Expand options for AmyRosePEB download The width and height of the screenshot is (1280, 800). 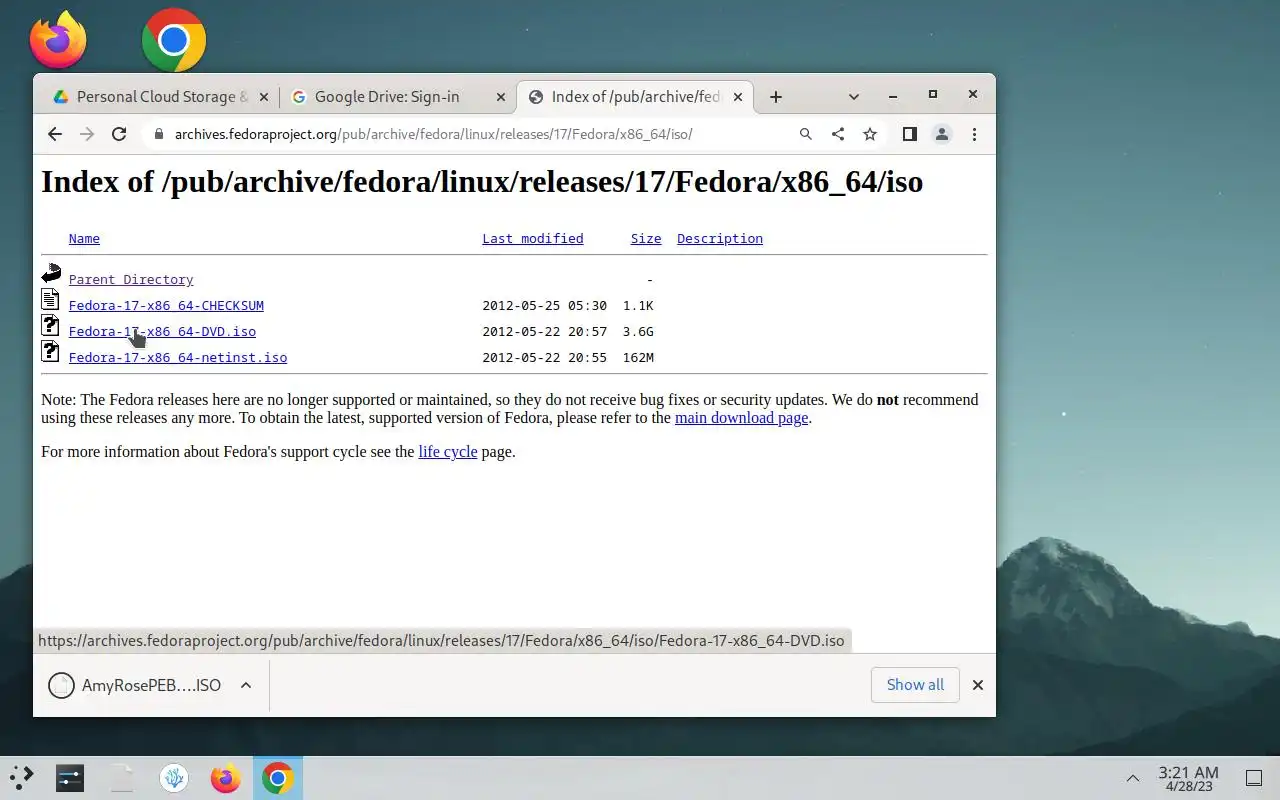click(246, 685)
